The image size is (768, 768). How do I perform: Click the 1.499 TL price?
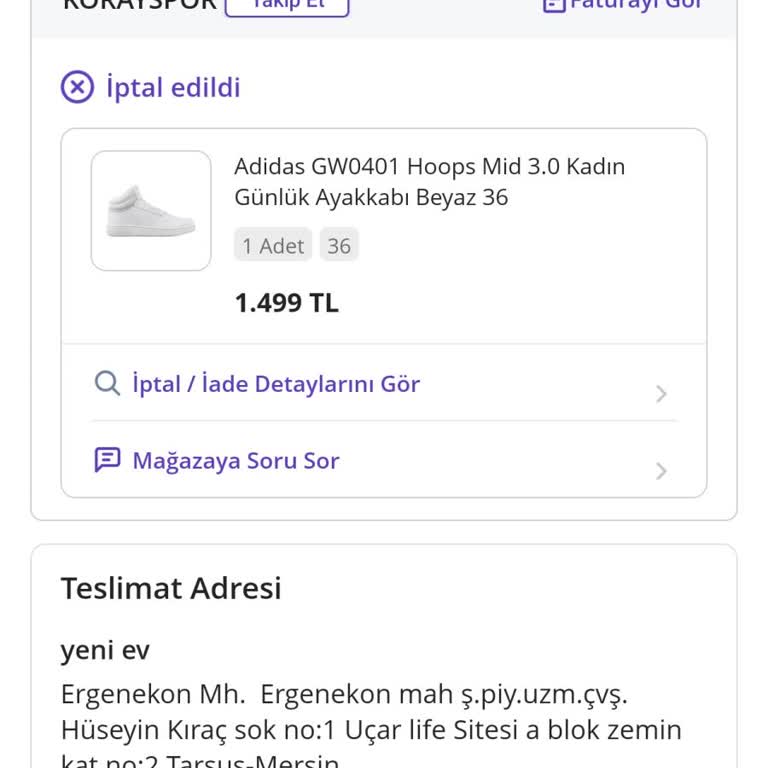(287, 303)
